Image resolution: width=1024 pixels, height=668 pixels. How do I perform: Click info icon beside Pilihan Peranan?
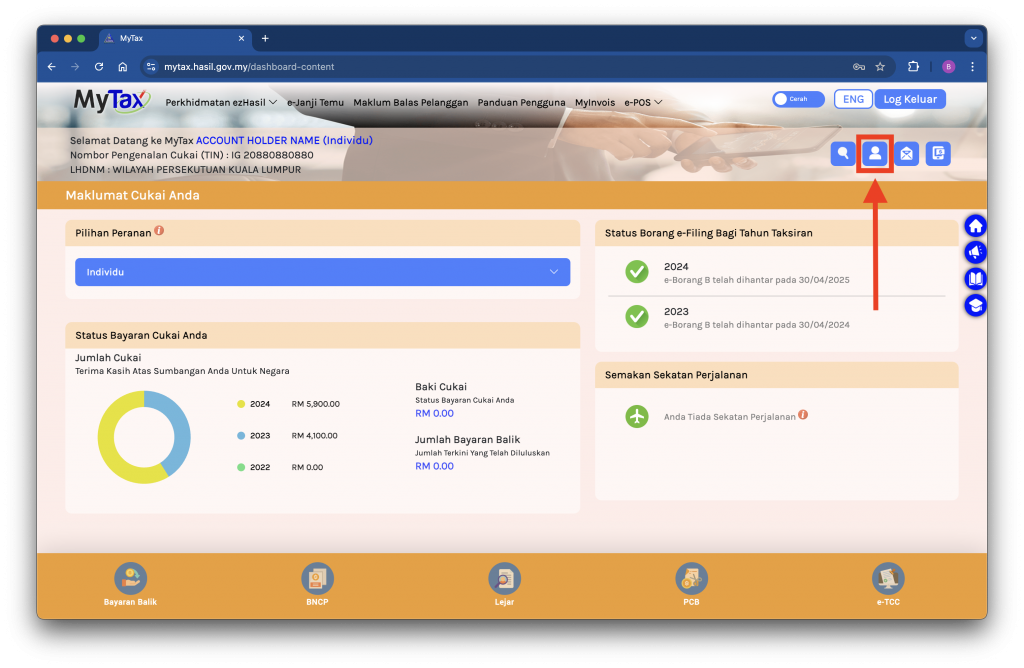[159, 231]
